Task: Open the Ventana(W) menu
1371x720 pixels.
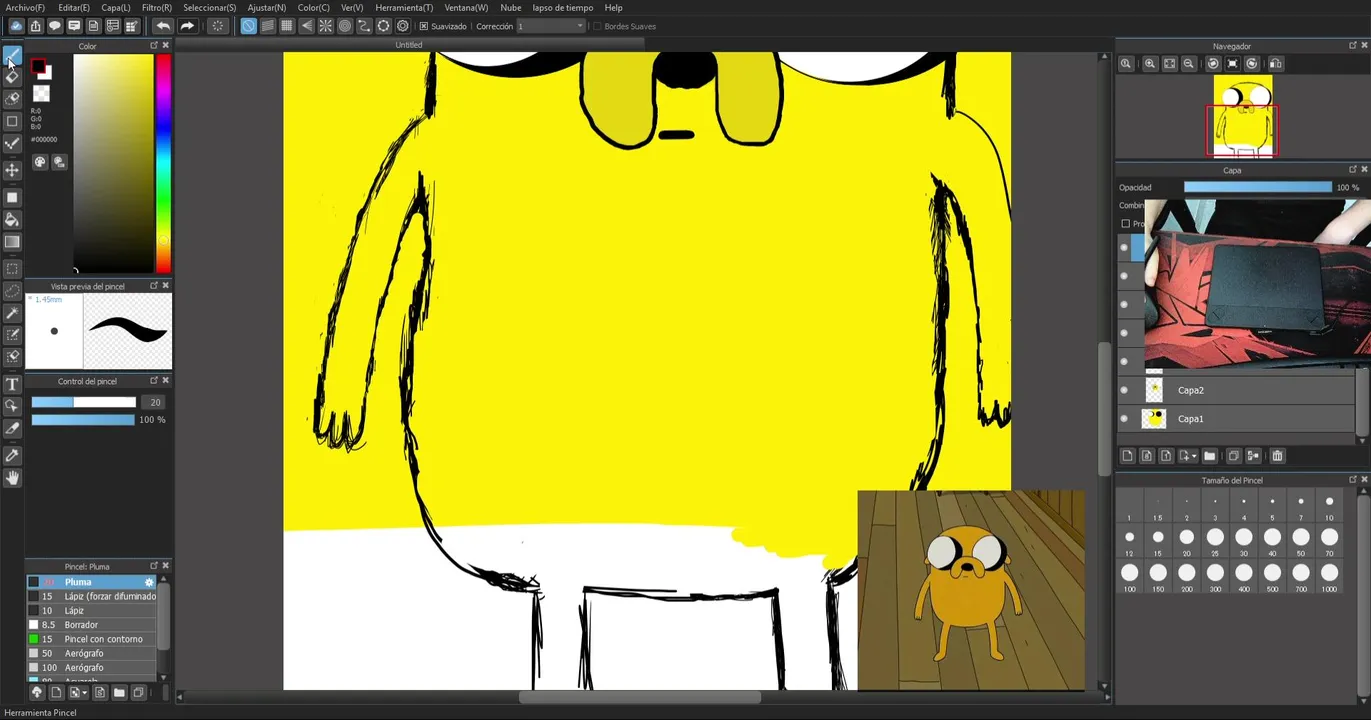Action: tap(467, 7)
